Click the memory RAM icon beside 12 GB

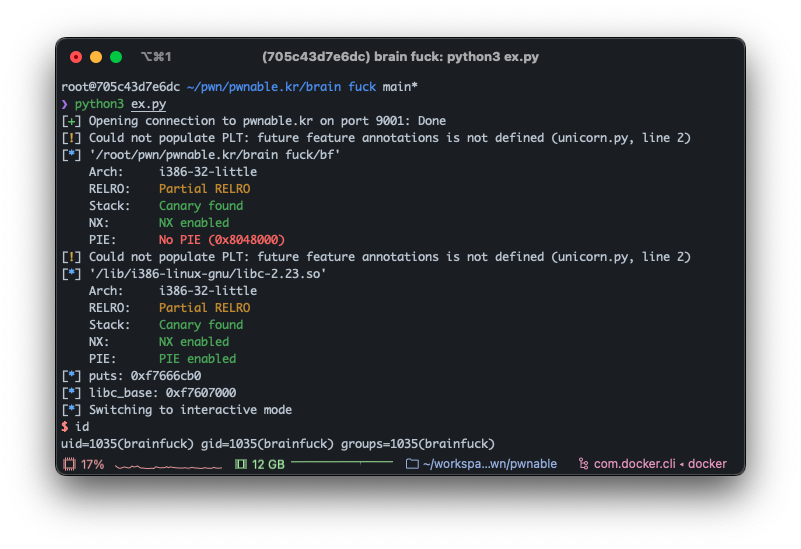[x=240, y=464]
